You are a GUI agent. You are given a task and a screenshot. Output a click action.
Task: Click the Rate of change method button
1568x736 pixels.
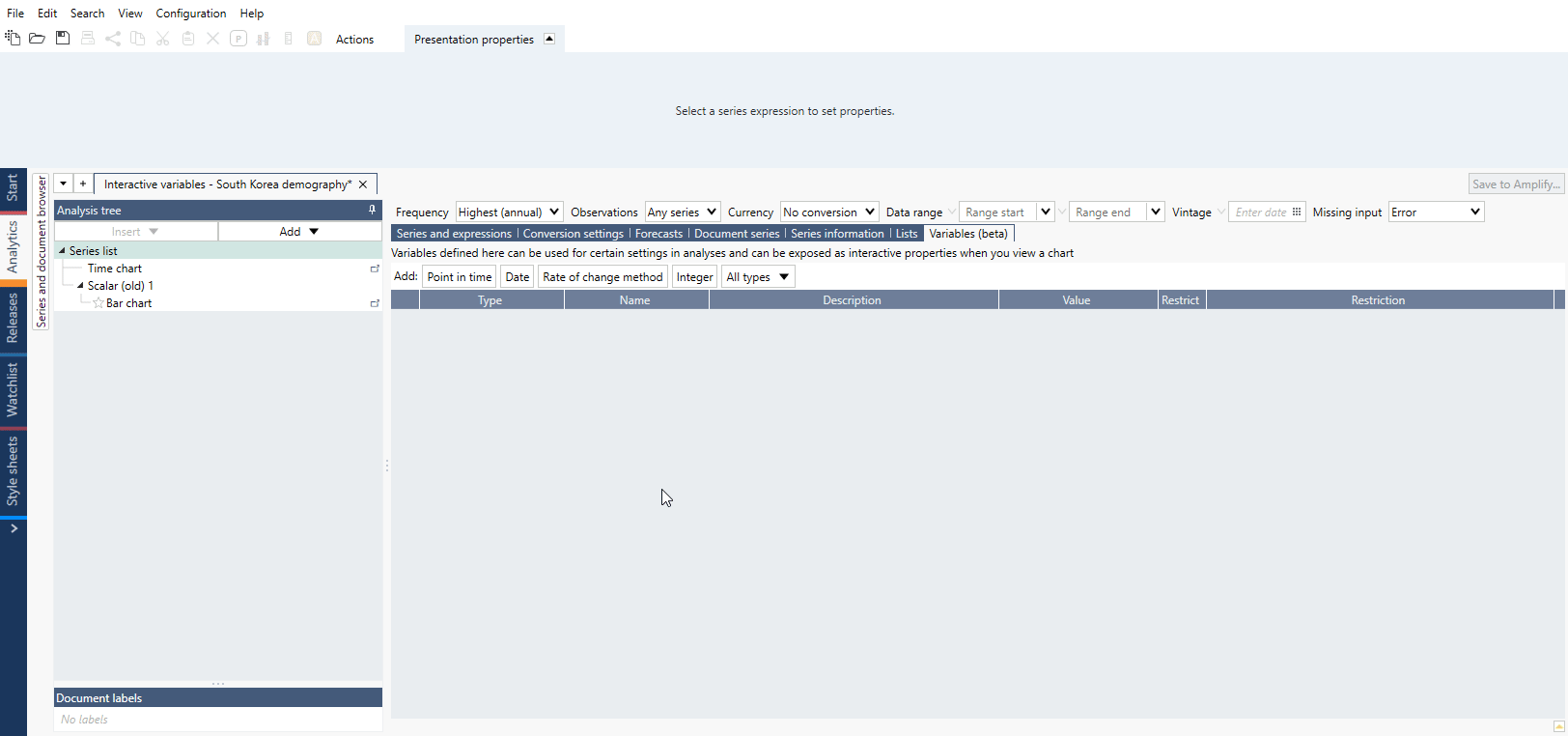pos(602,277)
